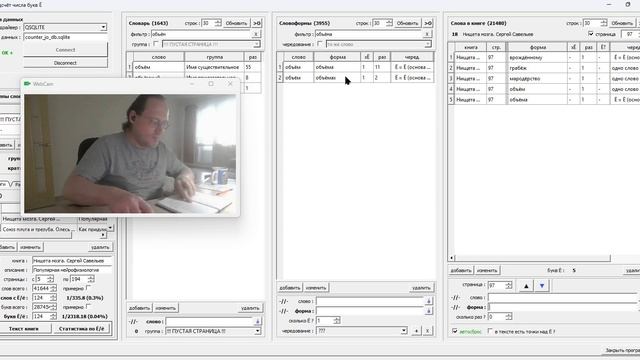
Task: Click the описание input field
Action: pyautogui.click(x=72, y=270)
